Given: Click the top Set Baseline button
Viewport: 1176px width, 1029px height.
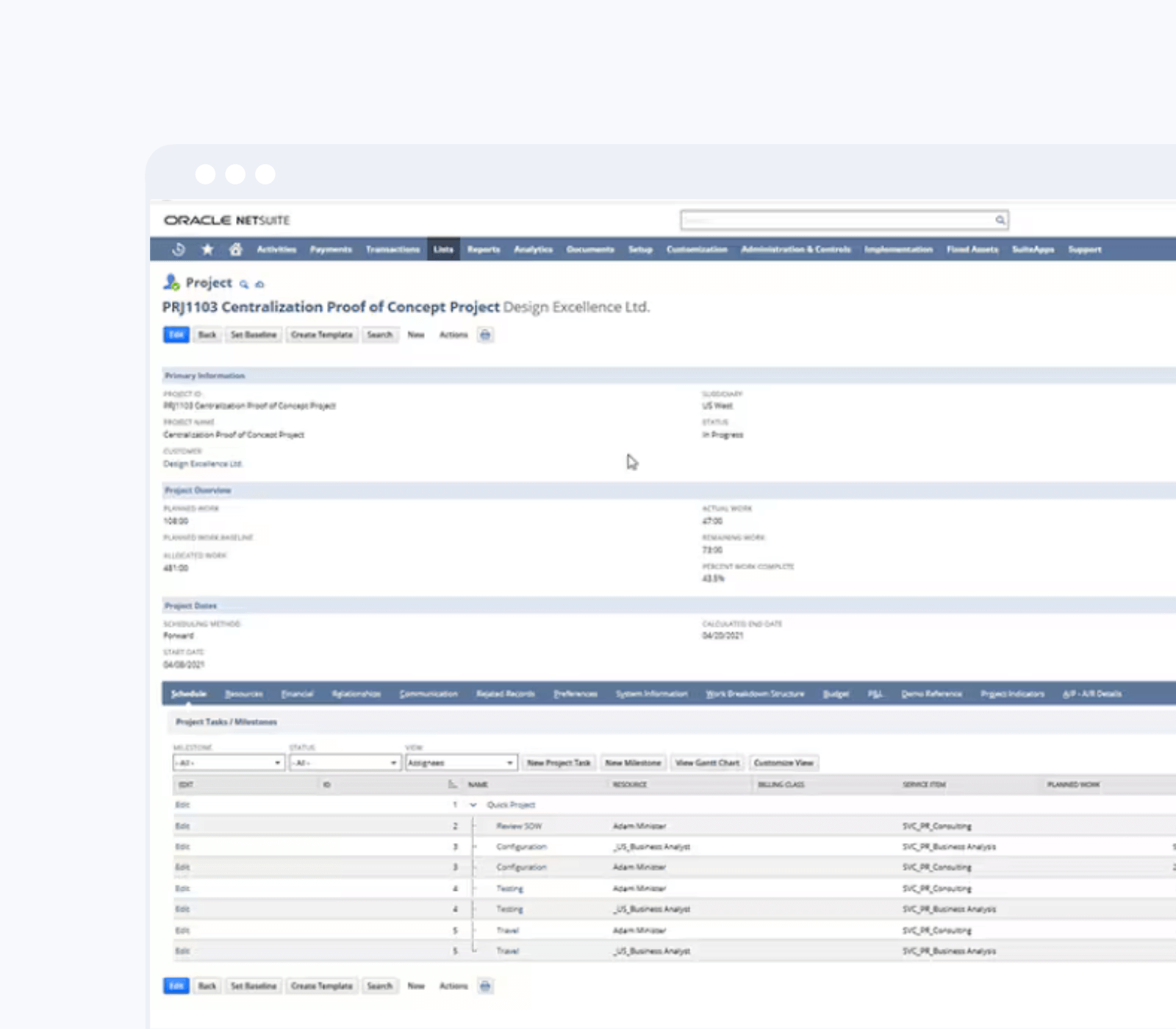Looking at the screenshot, I should tap(254, 335).
